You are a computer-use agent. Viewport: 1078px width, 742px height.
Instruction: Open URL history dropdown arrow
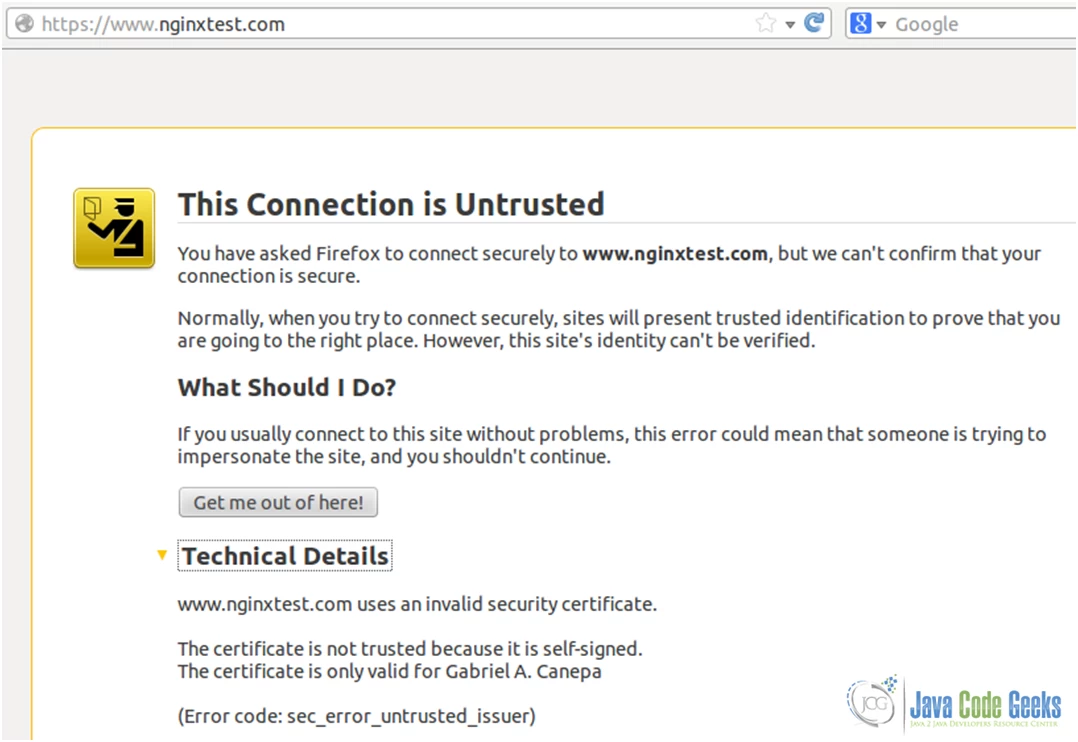click(790, 25)
